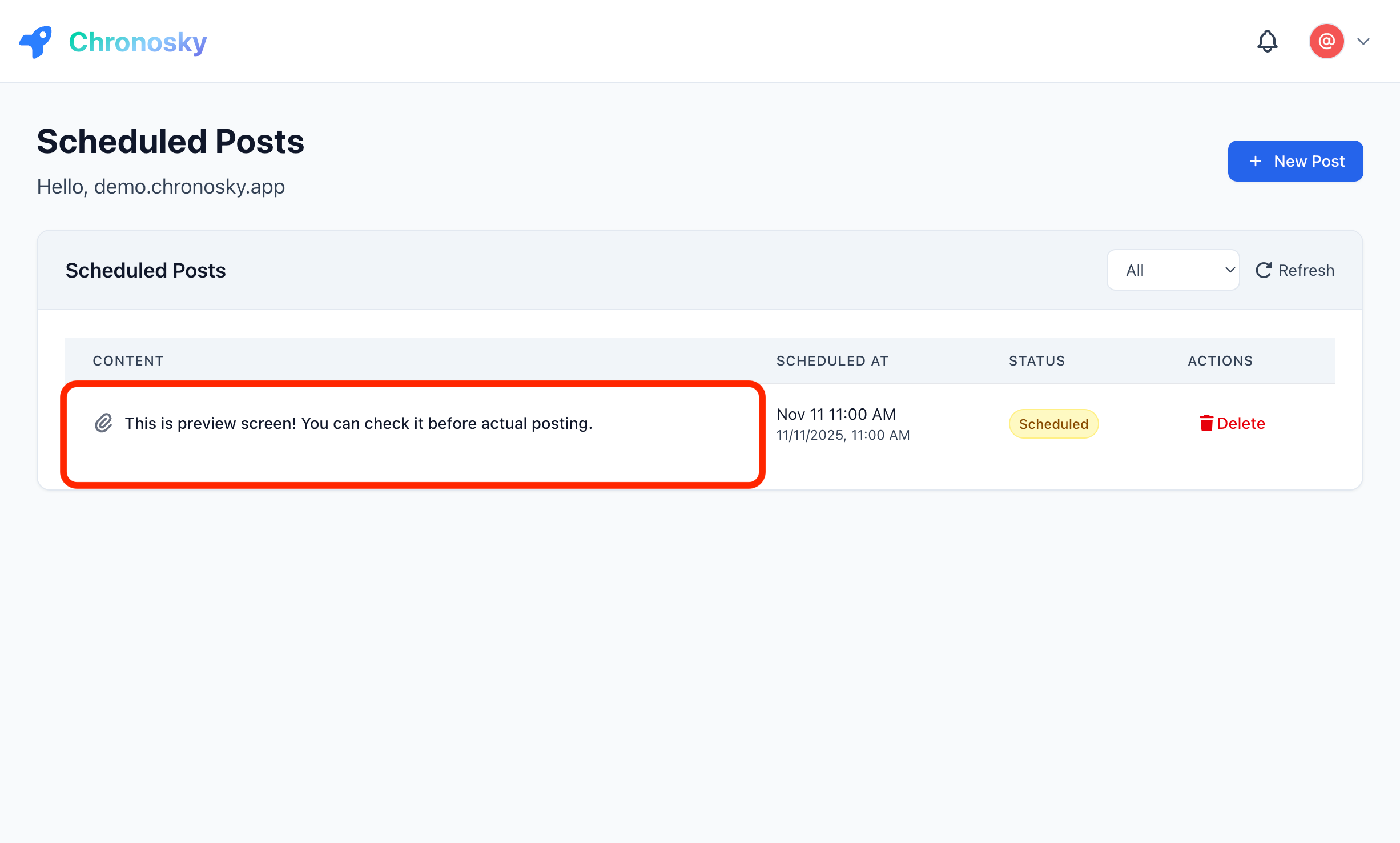The image size is (1400, 843).
Task: Click the ACTIONS column header
Action: pyautogui.click(x=1220, y=361)
